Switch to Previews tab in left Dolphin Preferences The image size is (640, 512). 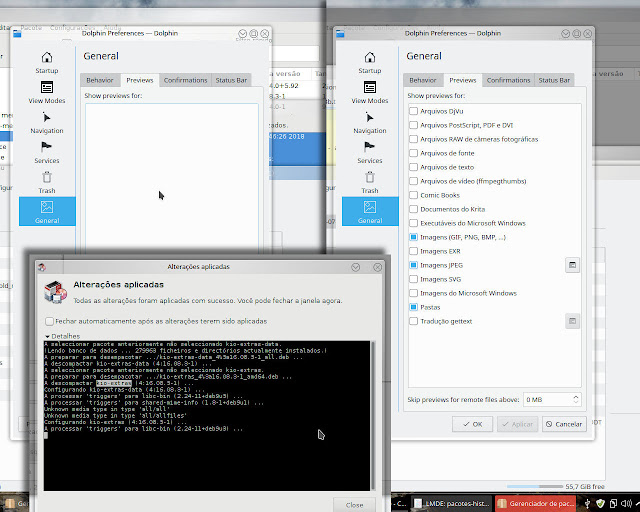click(x=140, y=80)
